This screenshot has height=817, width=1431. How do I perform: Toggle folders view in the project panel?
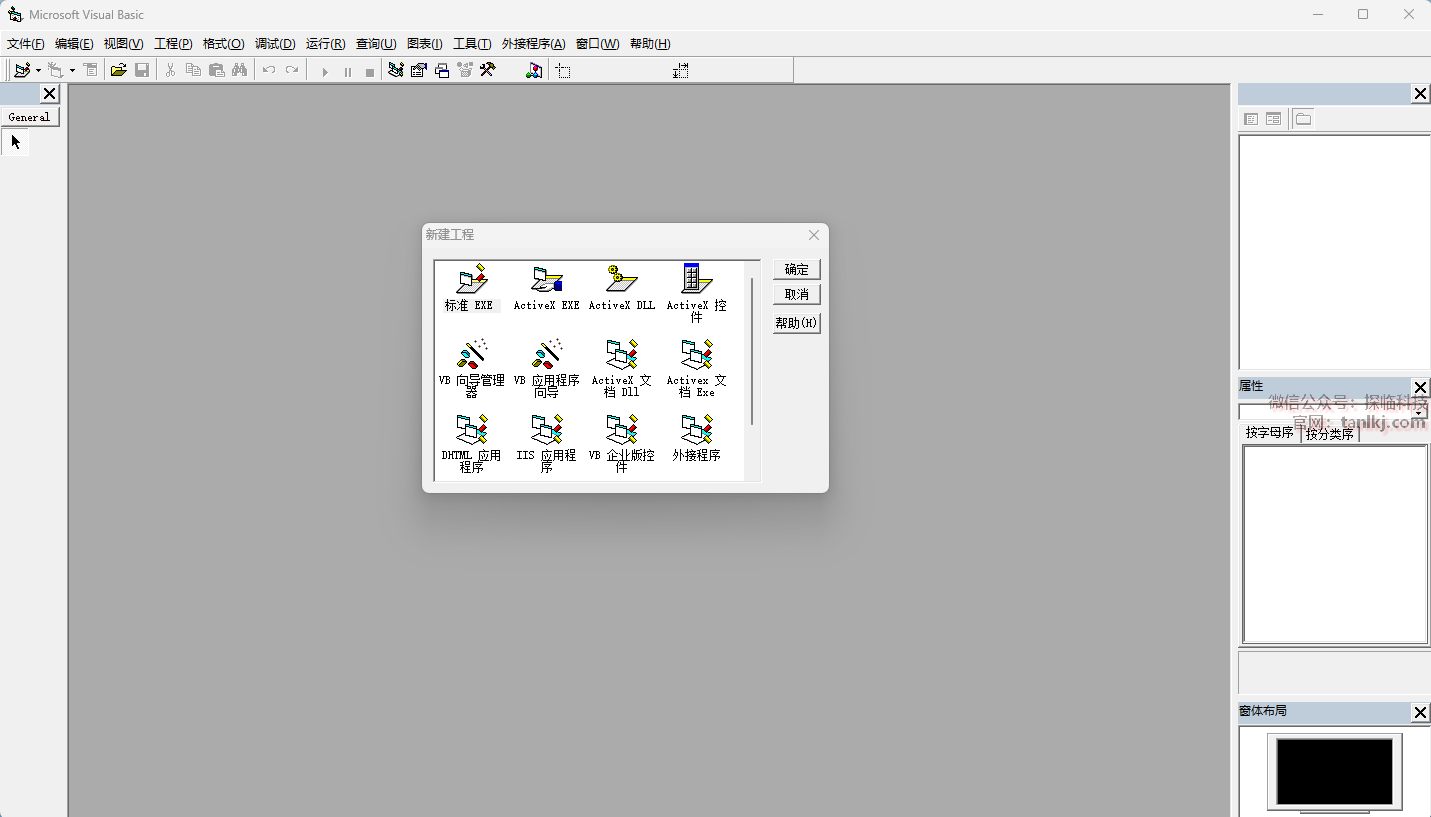tap(1303, 119)
